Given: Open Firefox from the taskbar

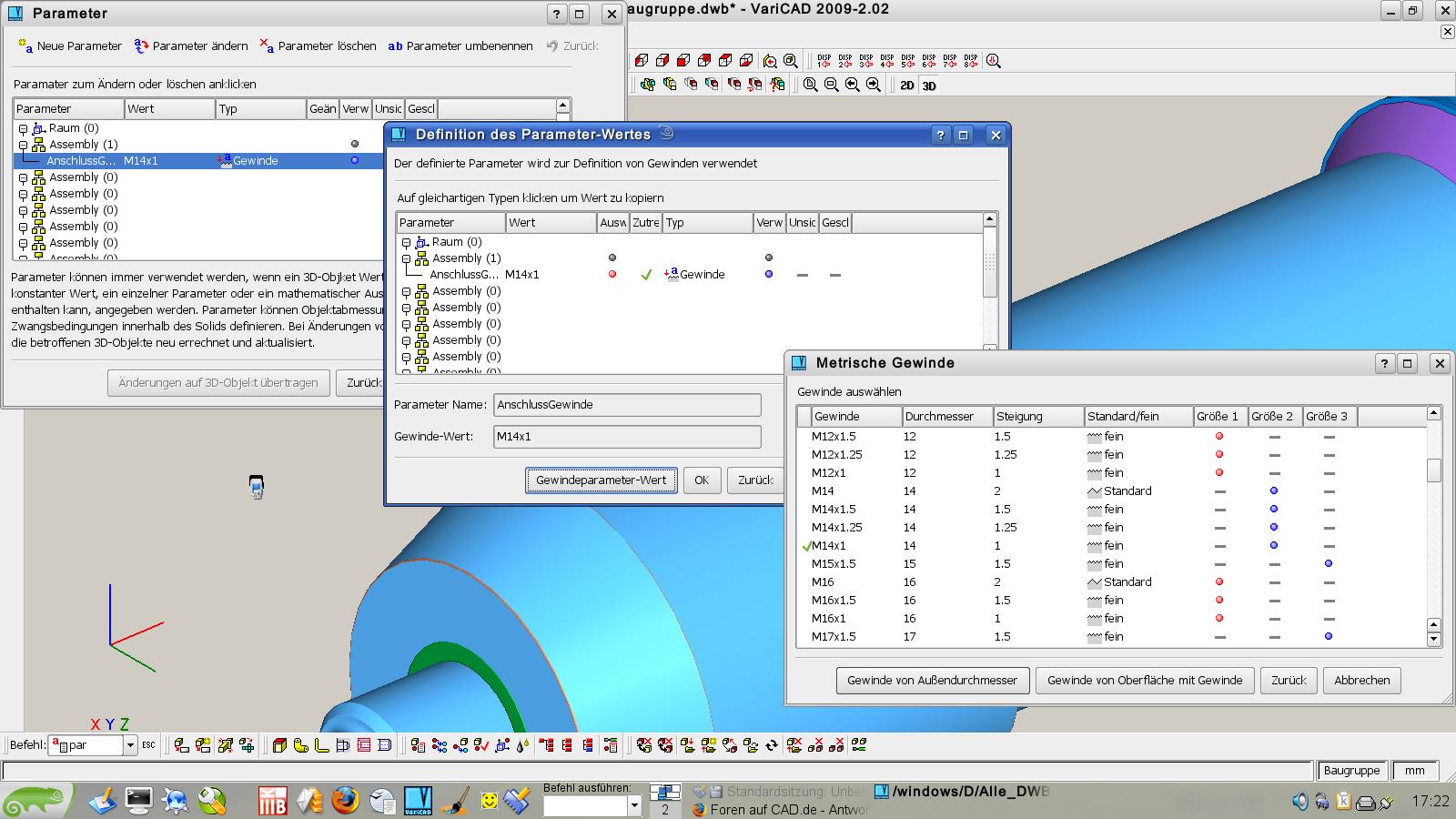Looking at the screenshot, I should (345, 801).
